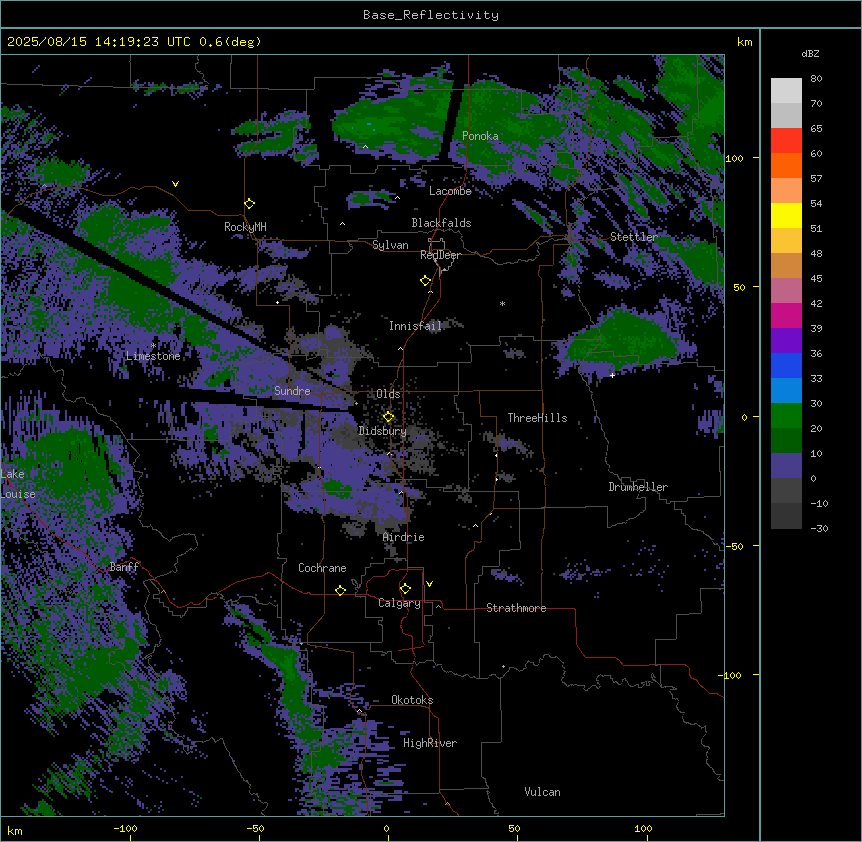The height and width of the screenshot is (842, 862).
Task: Select the Banff town label
Action: click(x=124, y=567)
